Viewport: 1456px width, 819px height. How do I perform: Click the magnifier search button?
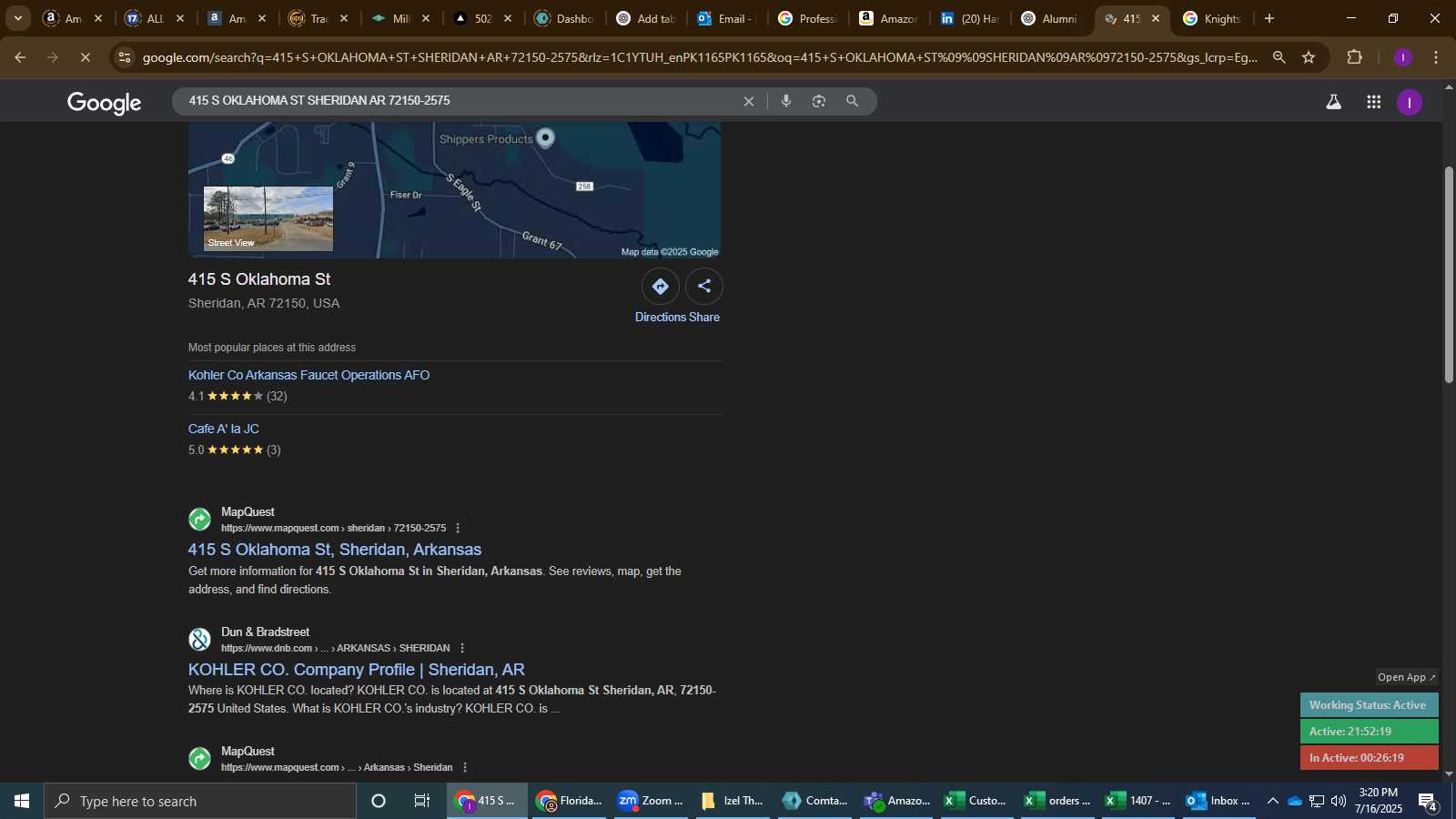852,101
